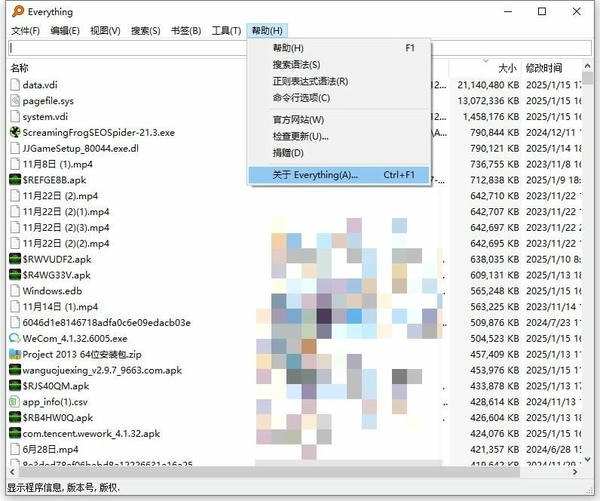Click the horizontal scrollbar left arrow

12,472
